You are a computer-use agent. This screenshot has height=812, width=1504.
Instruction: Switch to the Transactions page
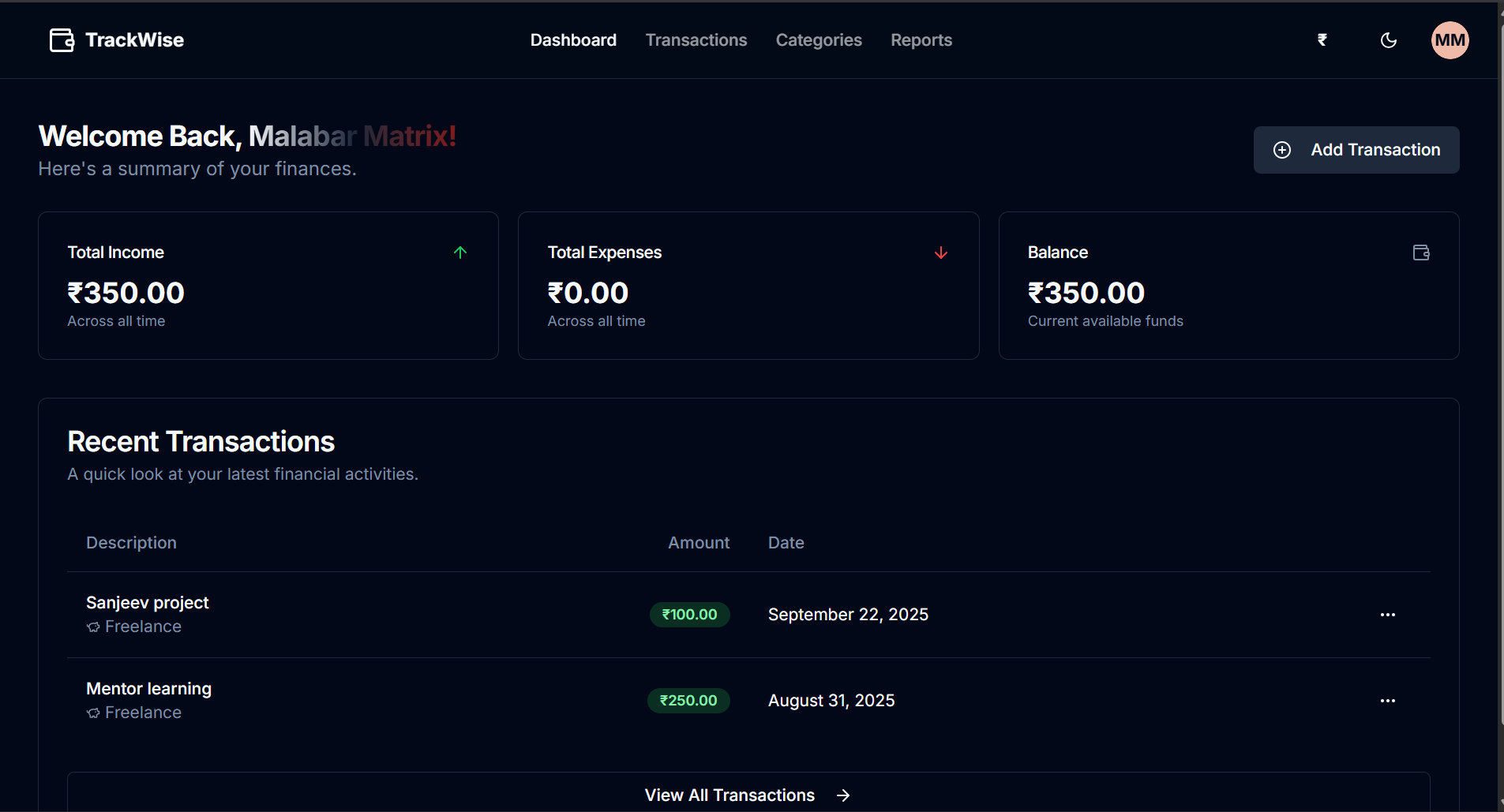click(696, 39)
